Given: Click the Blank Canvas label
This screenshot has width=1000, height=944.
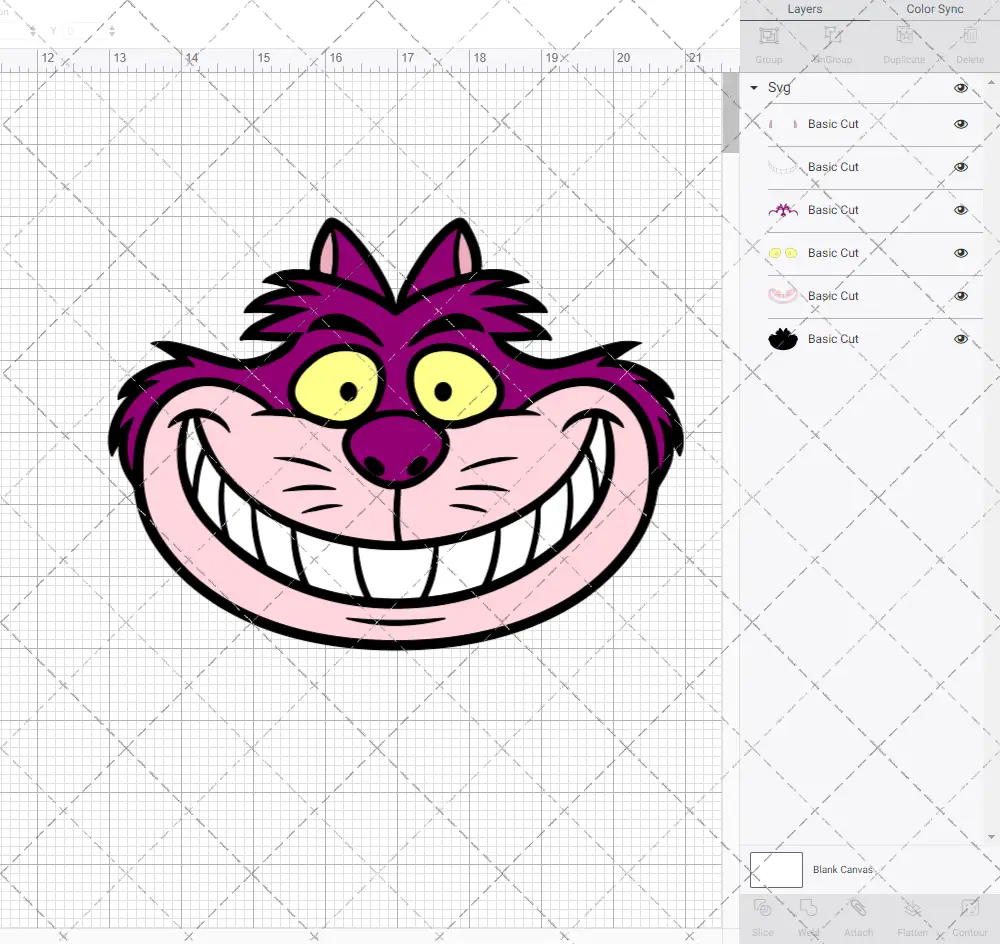Looking at the screenshot, I should coord(842,870).
